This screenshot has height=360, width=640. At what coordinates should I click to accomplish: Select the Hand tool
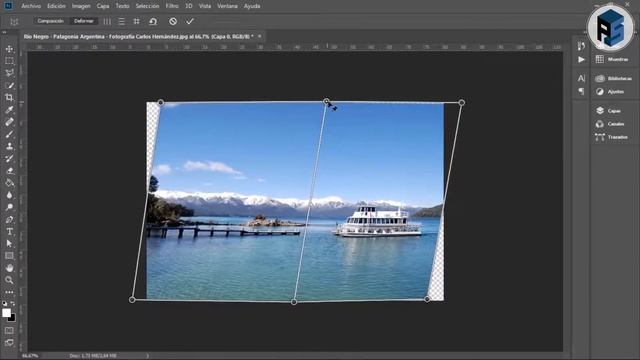point(9,268)
